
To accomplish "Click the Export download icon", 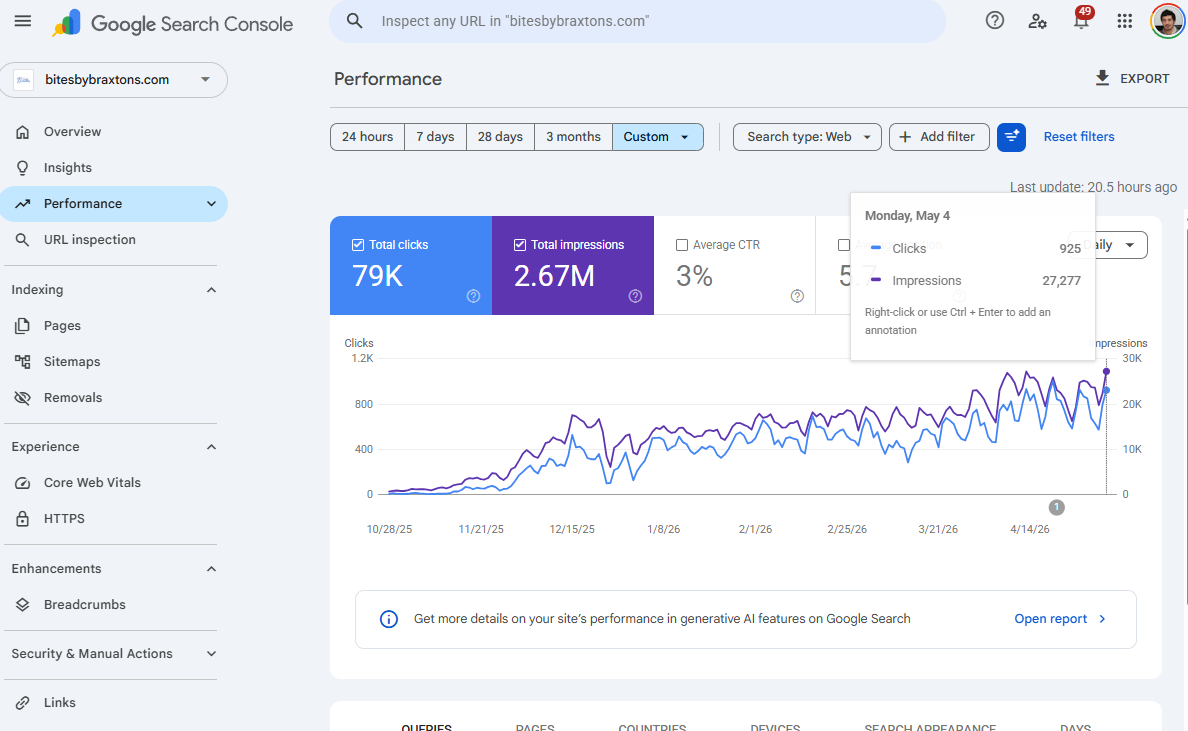I will point(1102,78).
